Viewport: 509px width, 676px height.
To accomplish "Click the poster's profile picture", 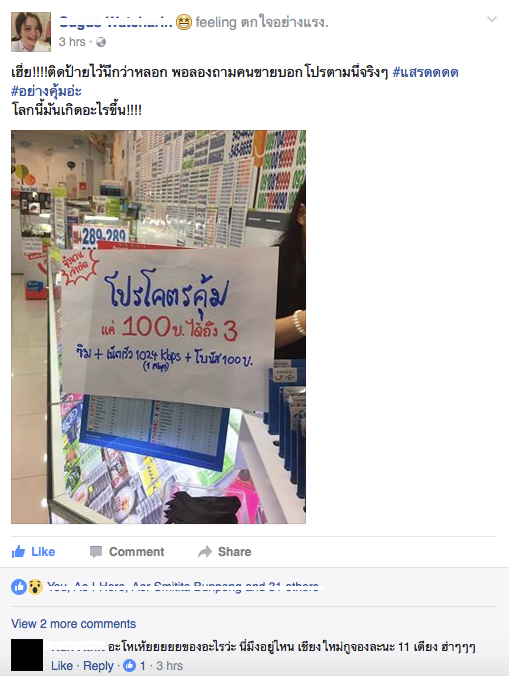I will [31, 32].
